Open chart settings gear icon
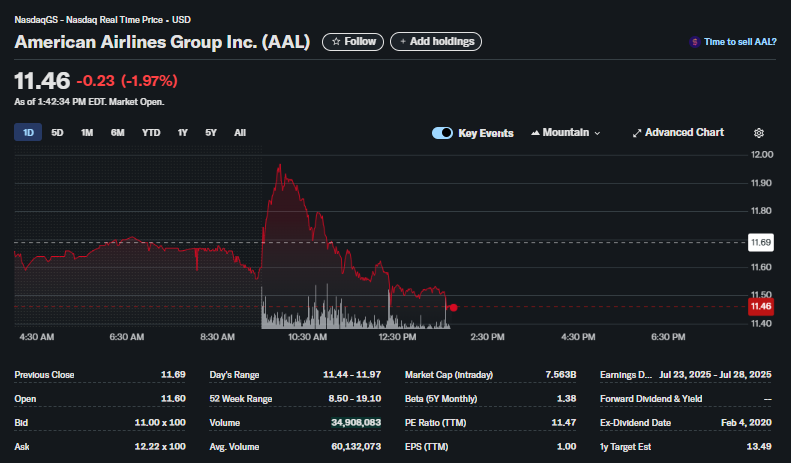This screenshot has width=791, height=463. [758, 133]
